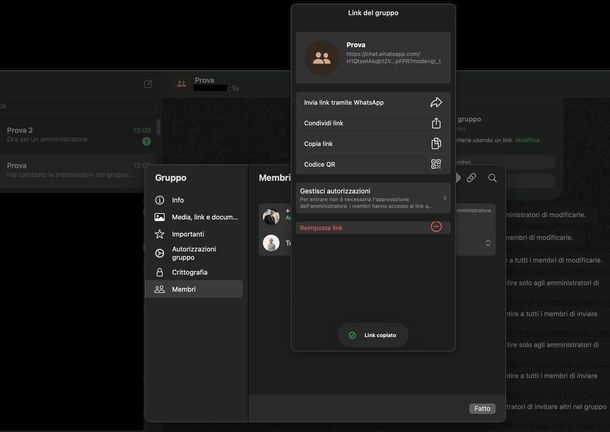The height and width of the screenshot is (432, 610).
Task: Open the QR code icon in Codice QR row
Action: point(436,164)
